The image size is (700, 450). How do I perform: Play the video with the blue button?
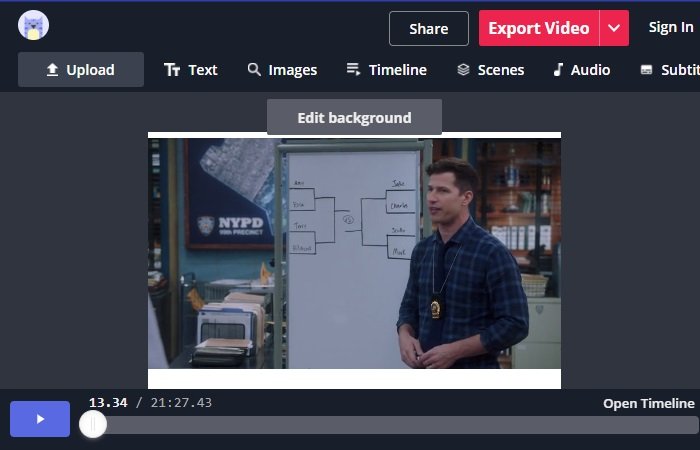(x=40, y=419)
